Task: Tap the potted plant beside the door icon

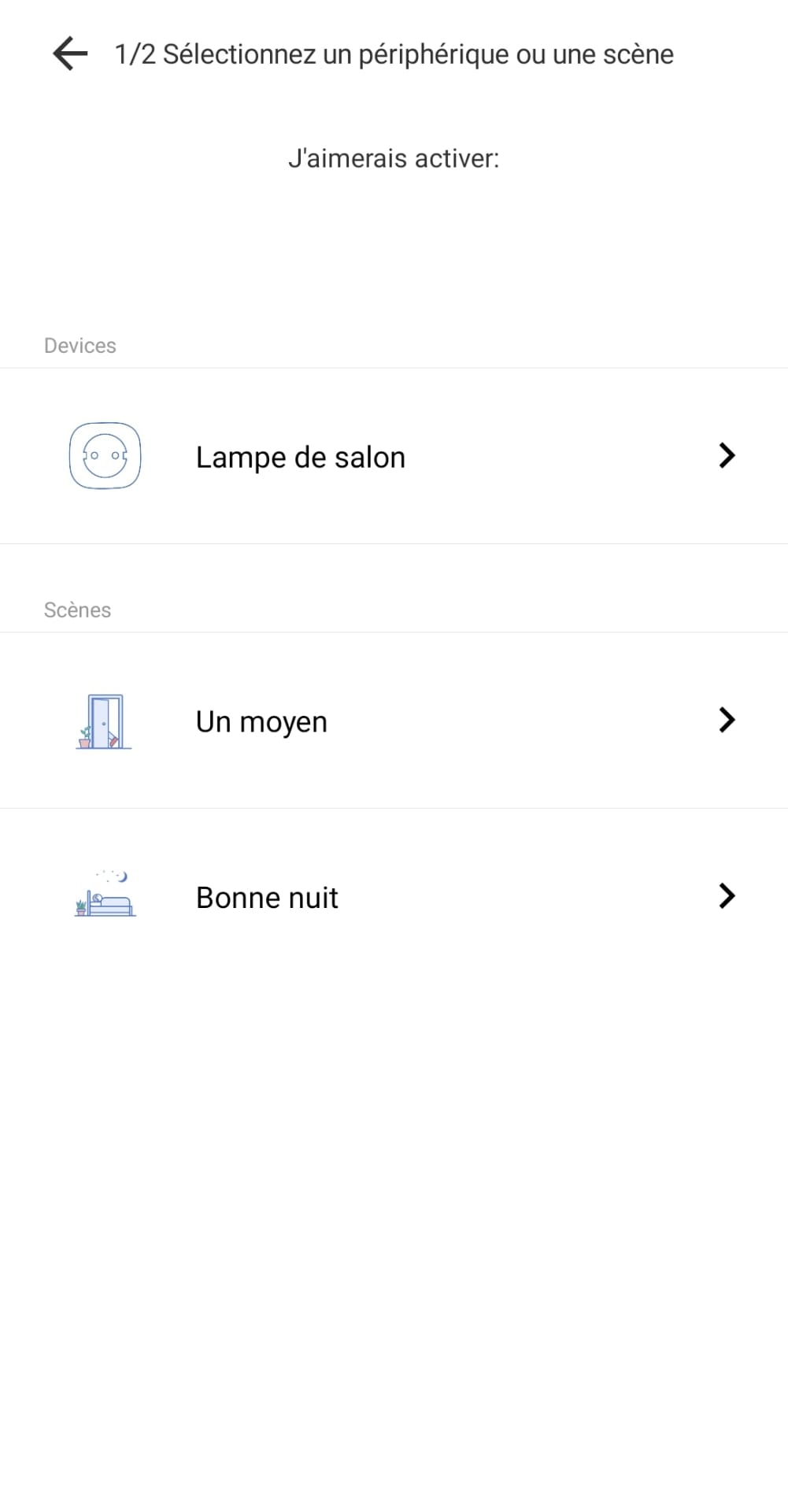Action: (x=84, y=738)
